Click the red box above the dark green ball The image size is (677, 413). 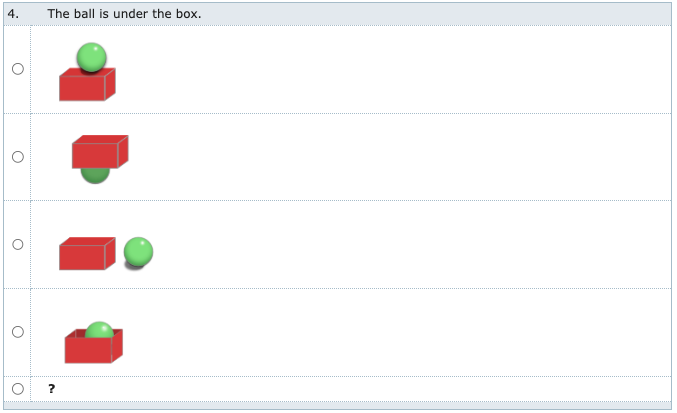pyautogui.click(x=100, y=152)
